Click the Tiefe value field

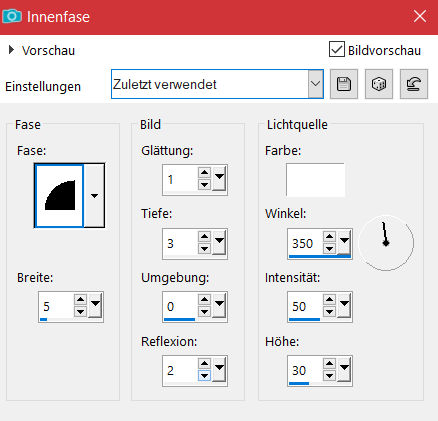point(181,243)
